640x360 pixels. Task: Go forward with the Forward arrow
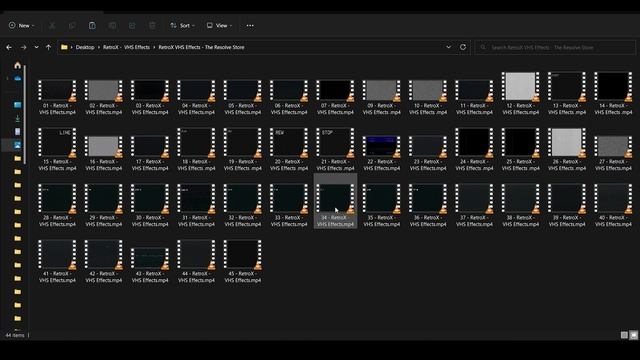click(24, 47)
